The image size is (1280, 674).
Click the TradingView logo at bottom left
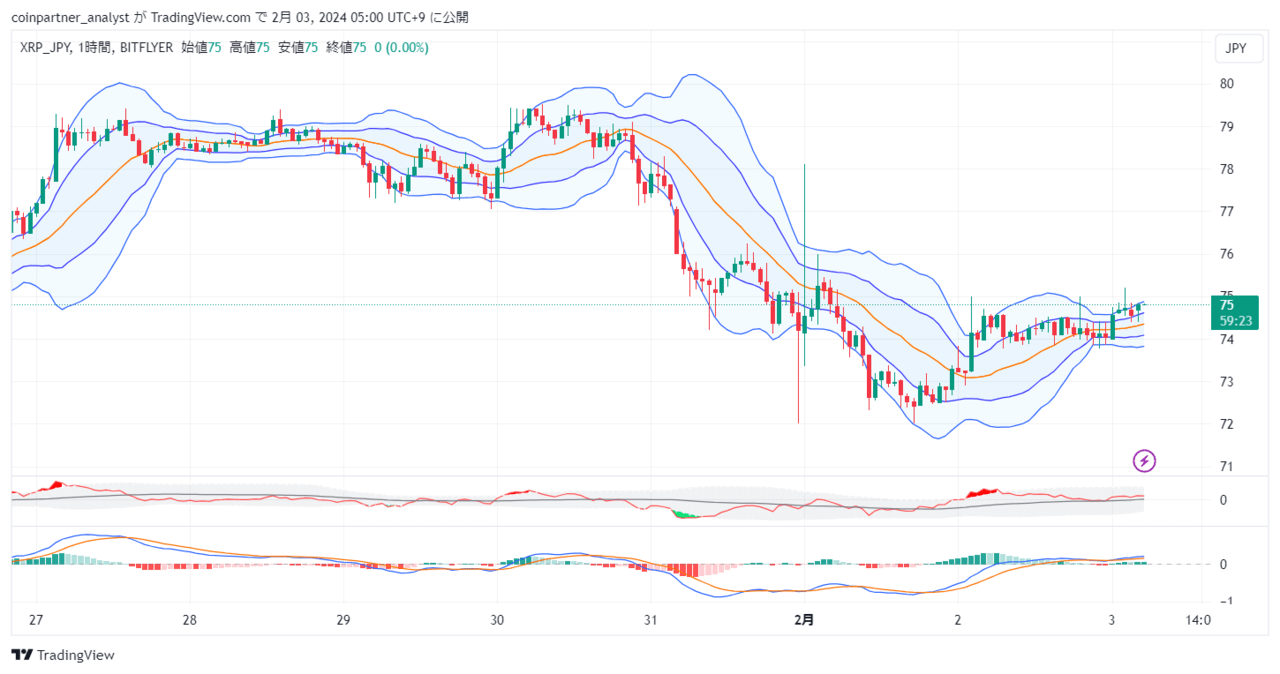[x=63, y=655]
